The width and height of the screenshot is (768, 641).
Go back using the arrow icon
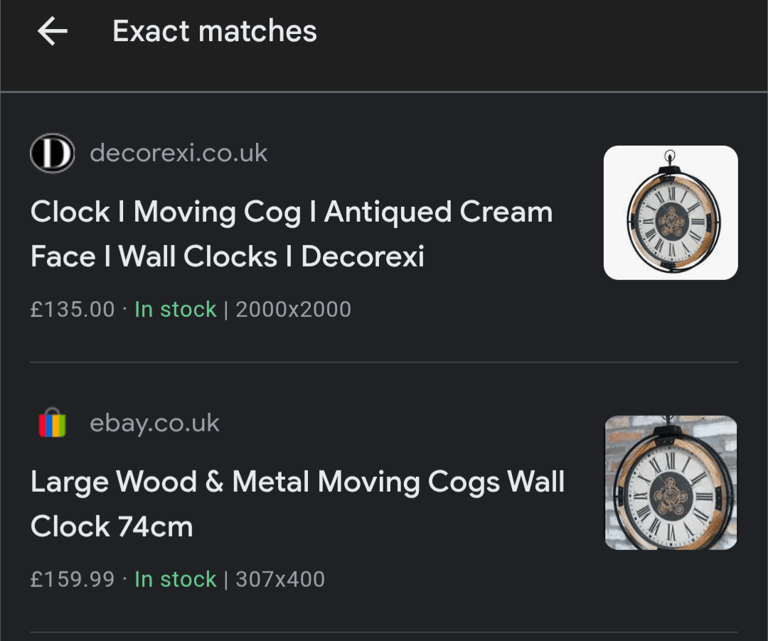52,31
